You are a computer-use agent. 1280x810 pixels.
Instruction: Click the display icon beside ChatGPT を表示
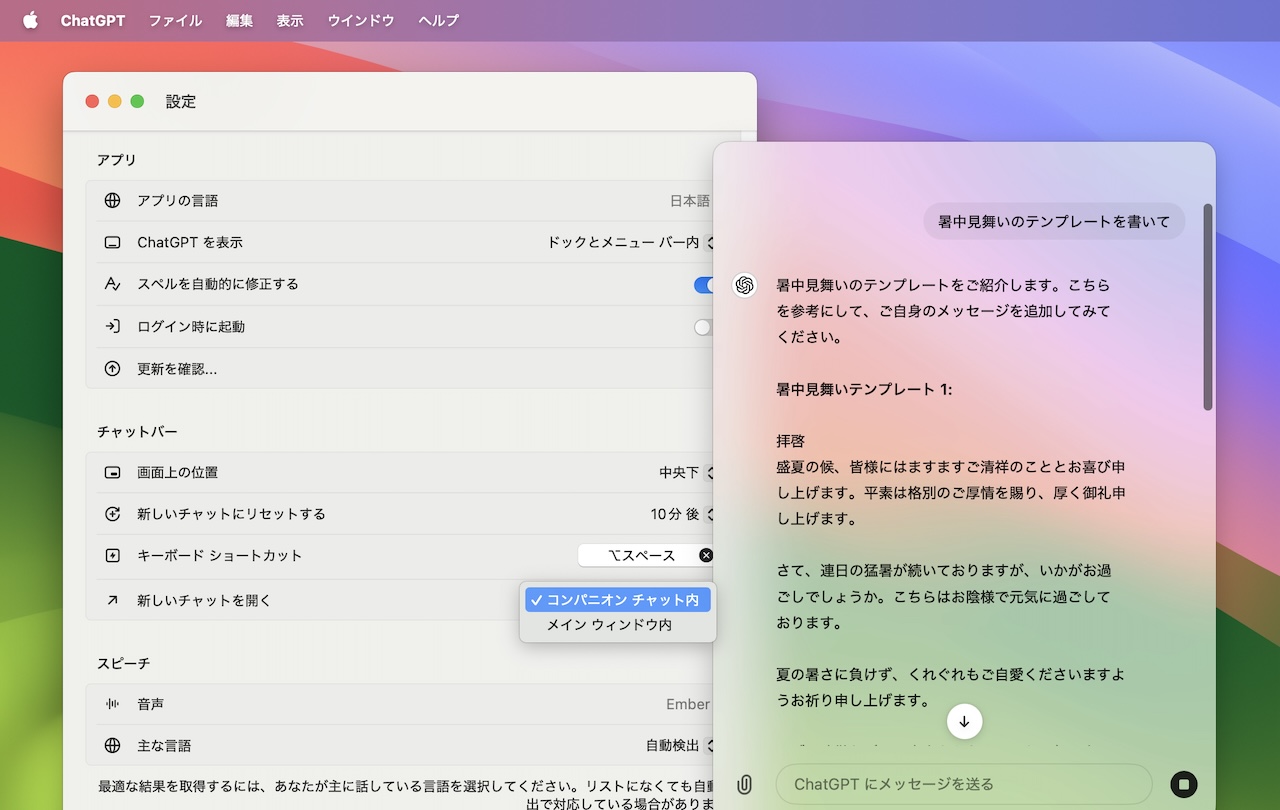click(x=112, y=243)
